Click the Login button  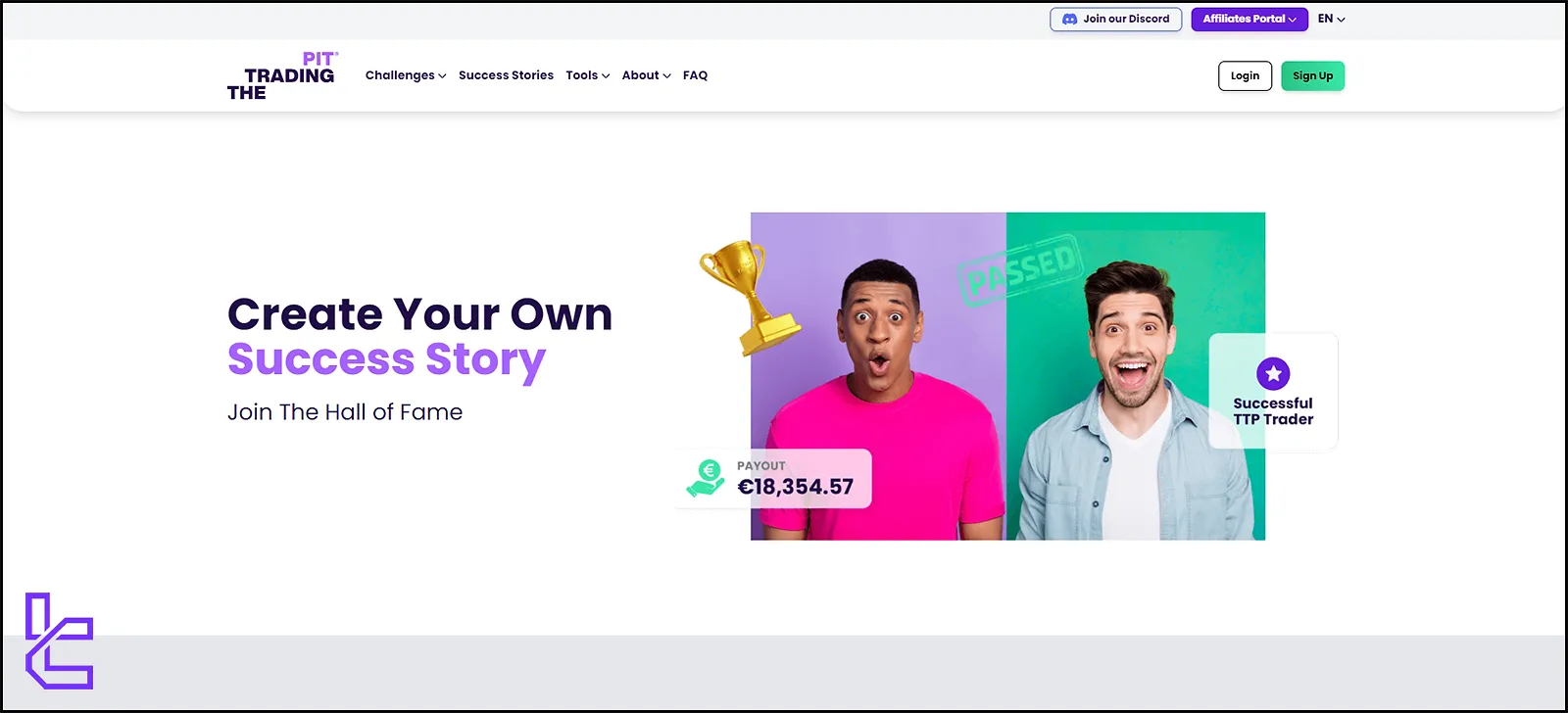point(1245,75)
